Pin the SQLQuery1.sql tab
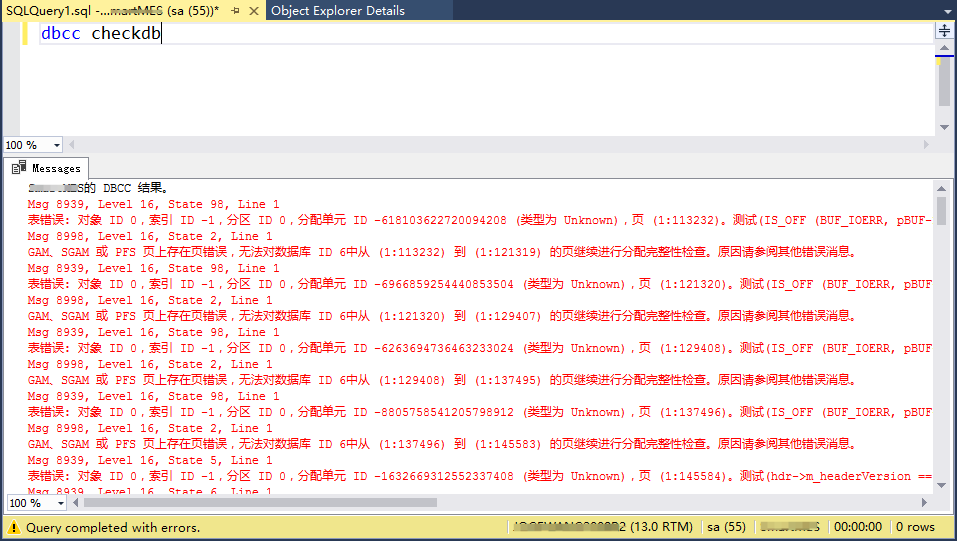Image resolution: width=957 pixels, height=541 pixels. click(235, 10)
